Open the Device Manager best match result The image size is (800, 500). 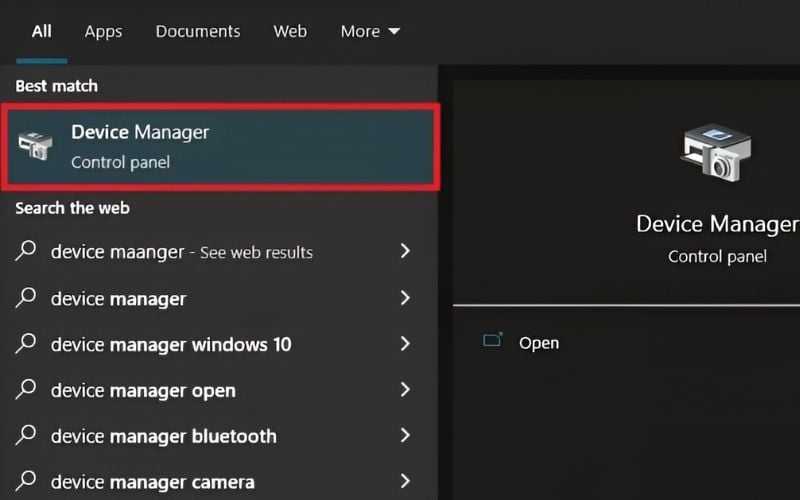pyautogui.click(x=220, y=147)
